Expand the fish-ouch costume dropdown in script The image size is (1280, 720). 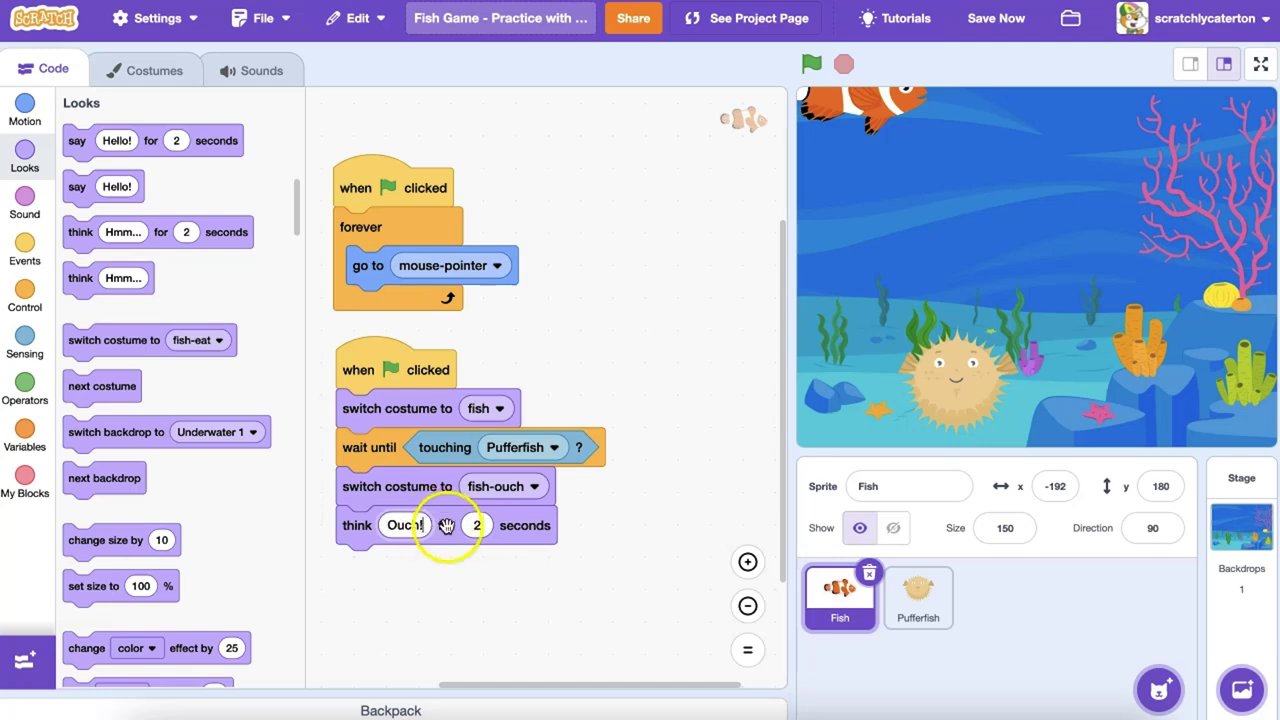point(534,487)
